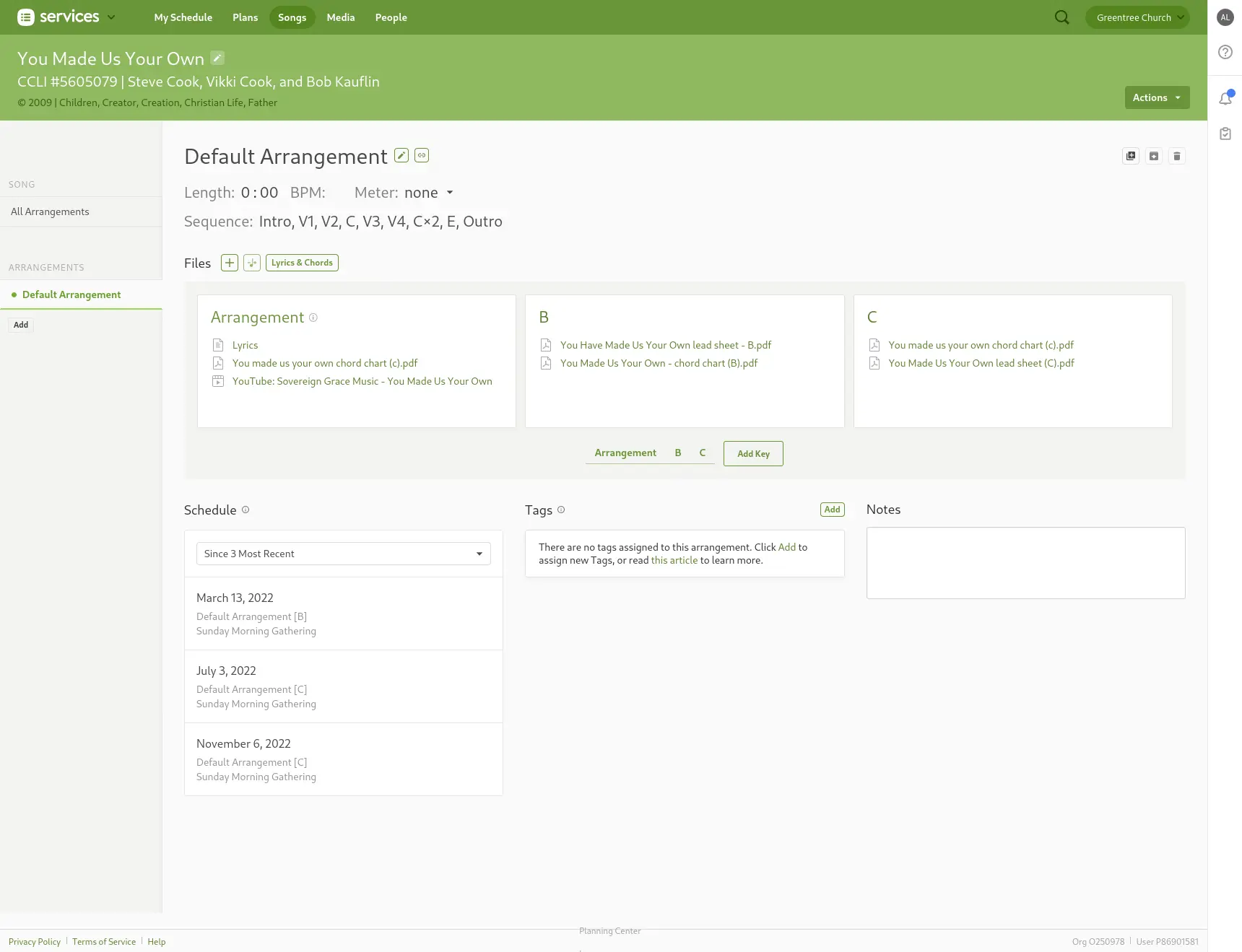Viewport: 1242px width, 952px height.
Task: Open the this article link
Action: pyautogui.click(x=674, y=560)
